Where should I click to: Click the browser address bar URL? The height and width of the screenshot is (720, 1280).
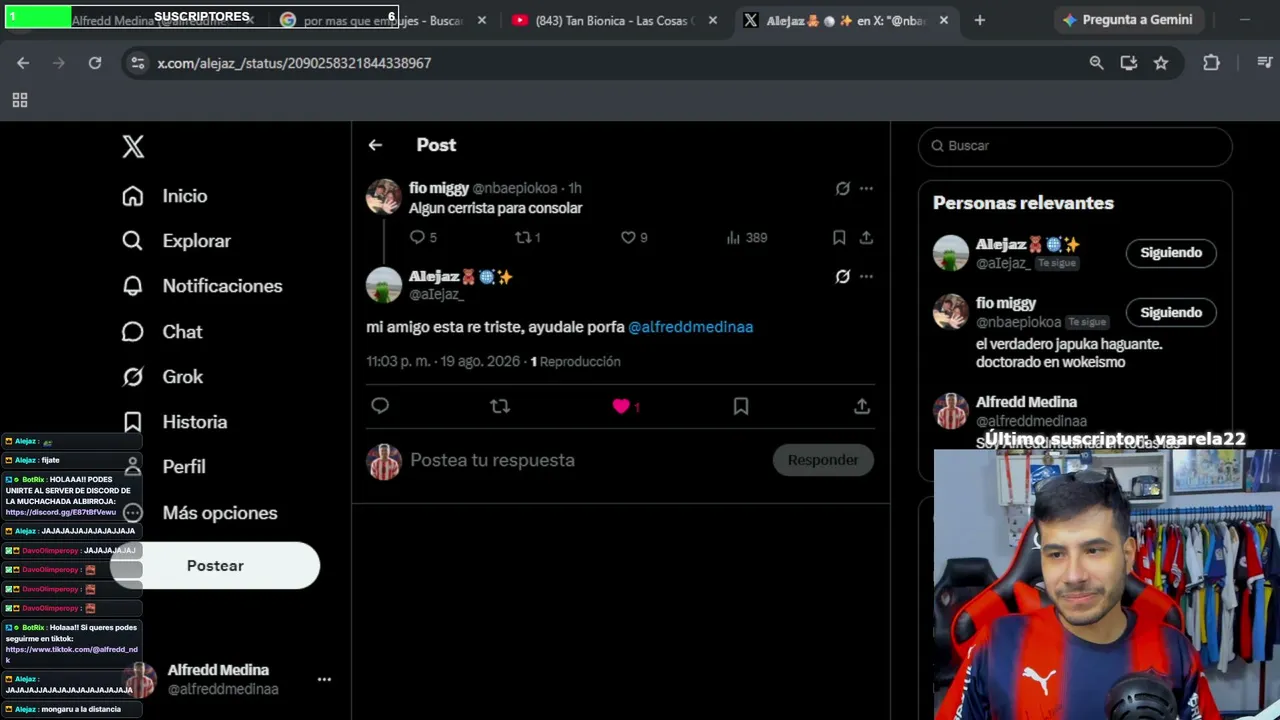click(294, 63)
